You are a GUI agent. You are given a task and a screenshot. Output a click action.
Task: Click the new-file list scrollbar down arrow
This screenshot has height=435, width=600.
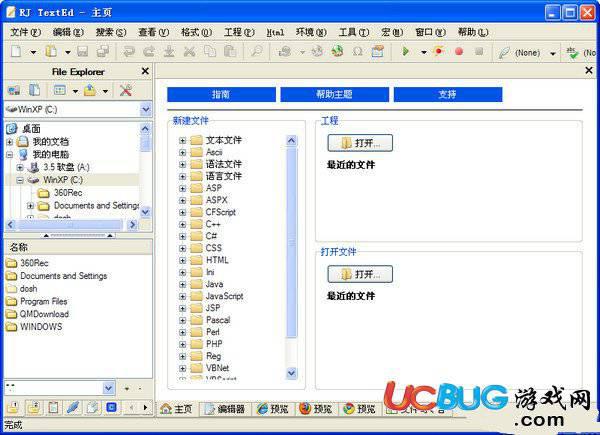coord(292,373)
